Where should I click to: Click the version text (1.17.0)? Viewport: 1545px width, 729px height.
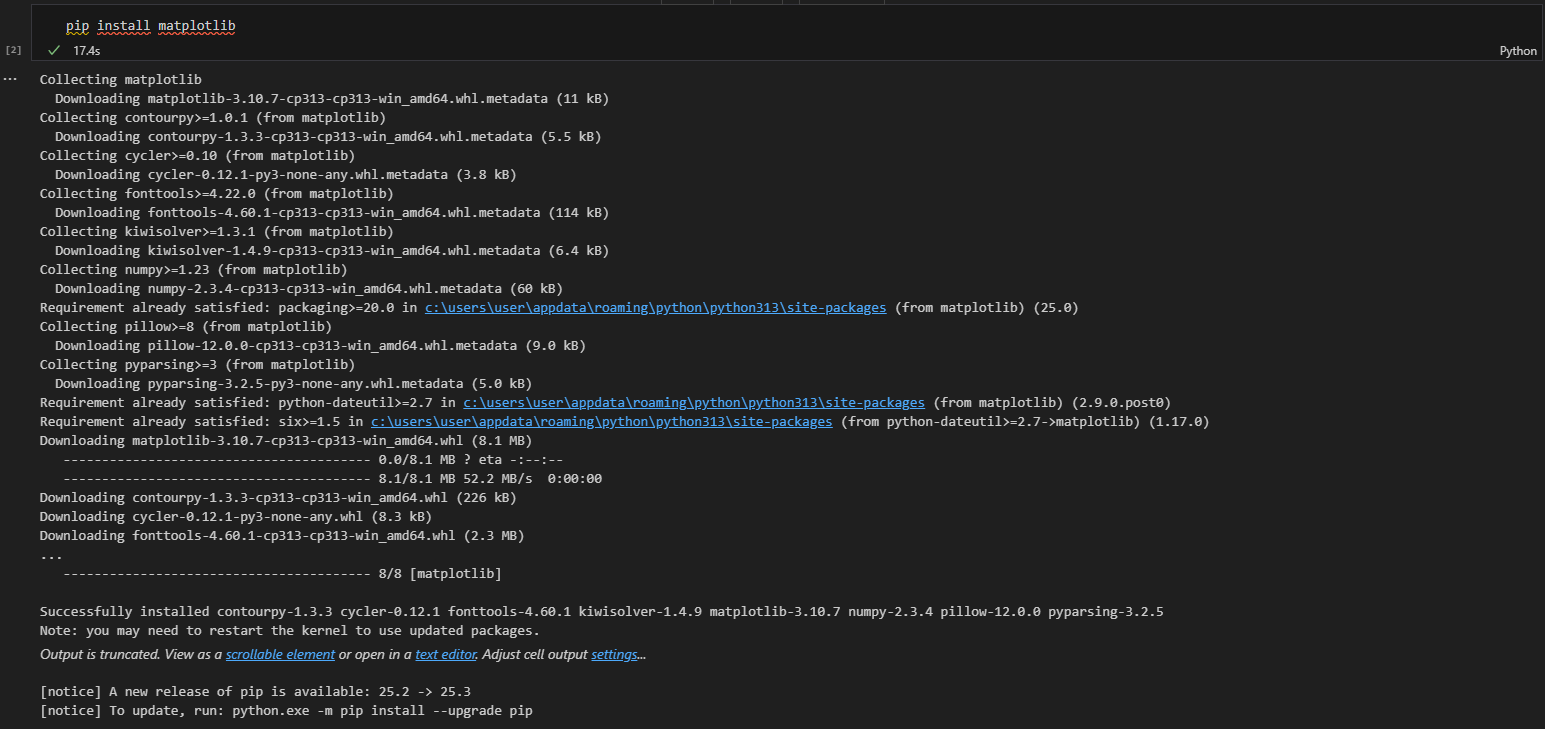[x=1179, y=422]
